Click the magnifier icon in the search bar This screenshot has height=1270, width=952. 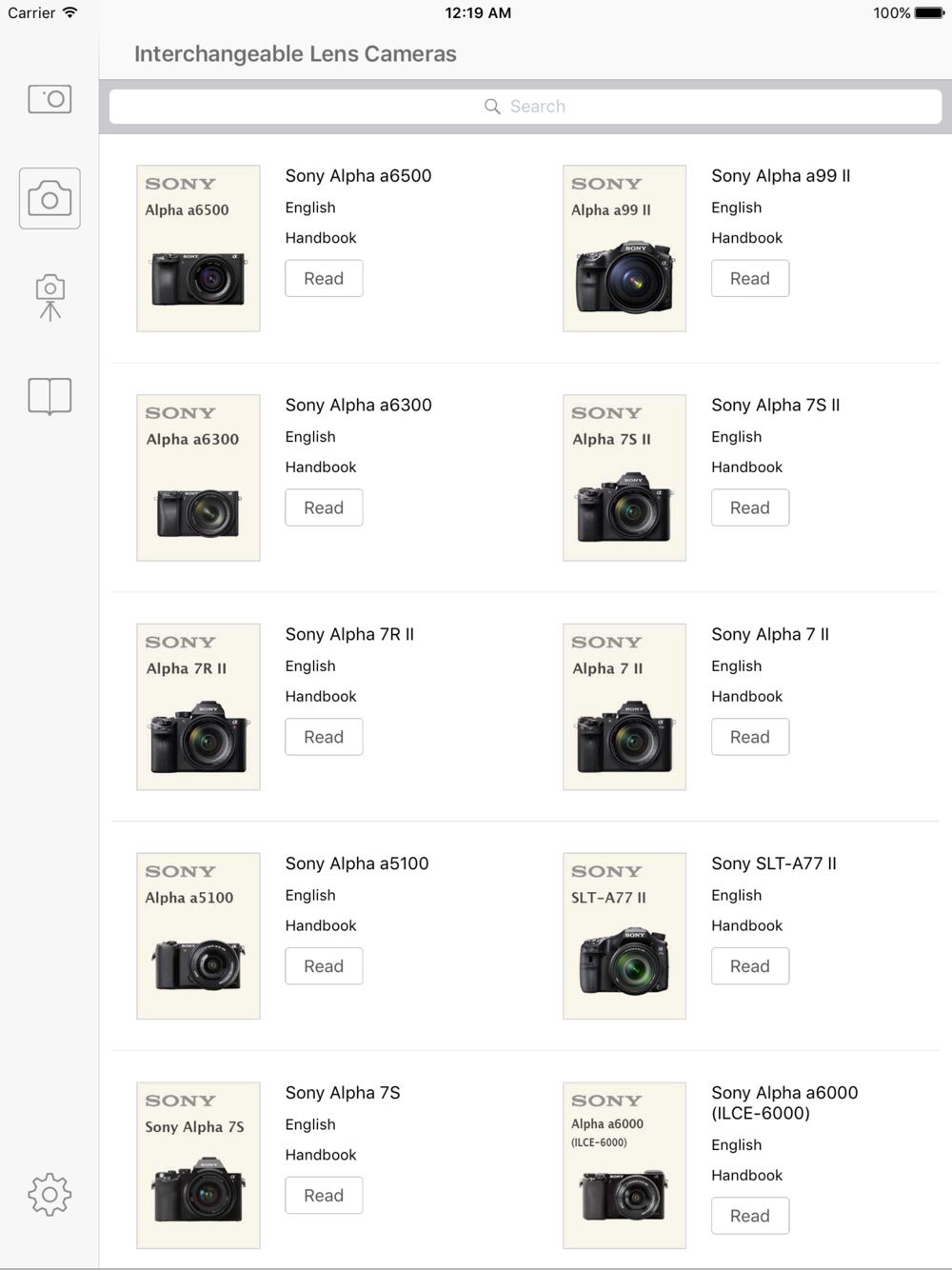coord(492,107)
